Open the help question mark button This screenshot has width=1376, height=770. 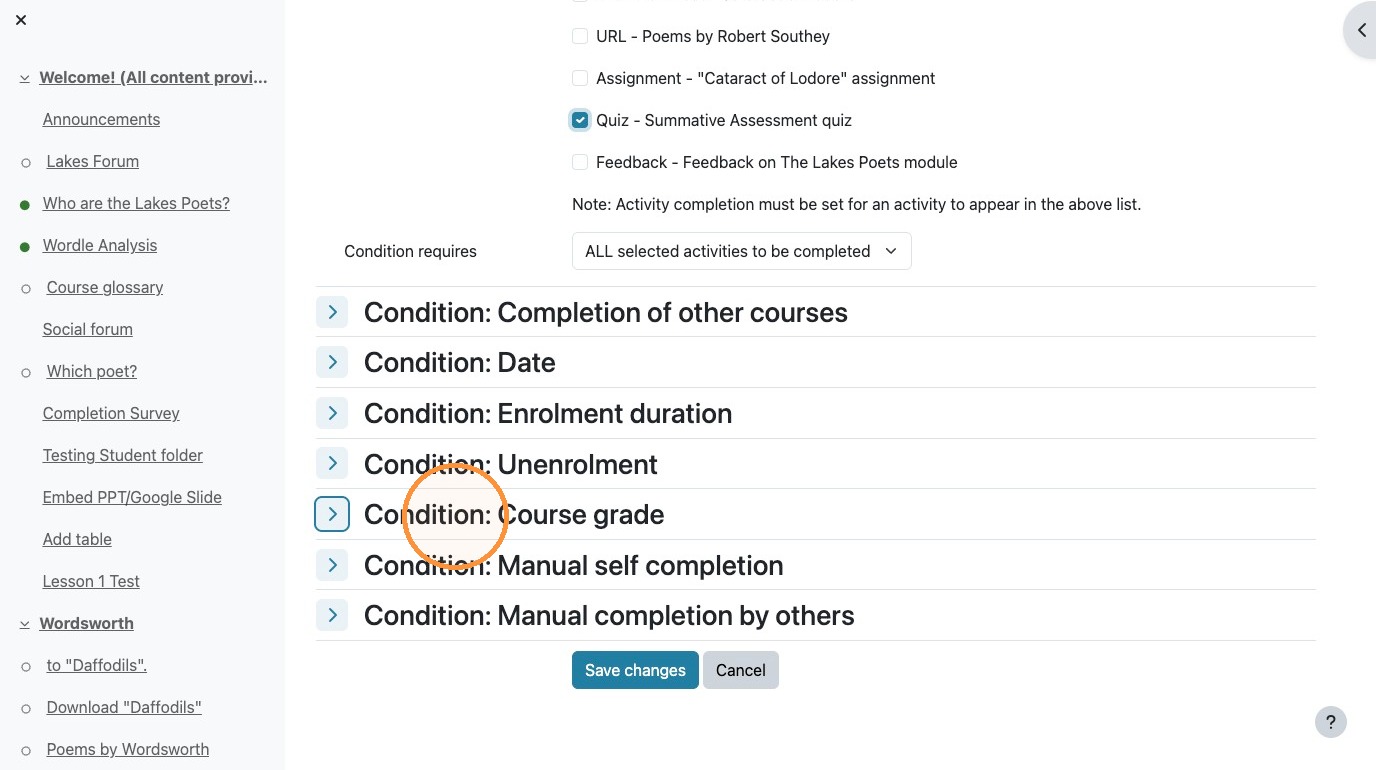1330,722
